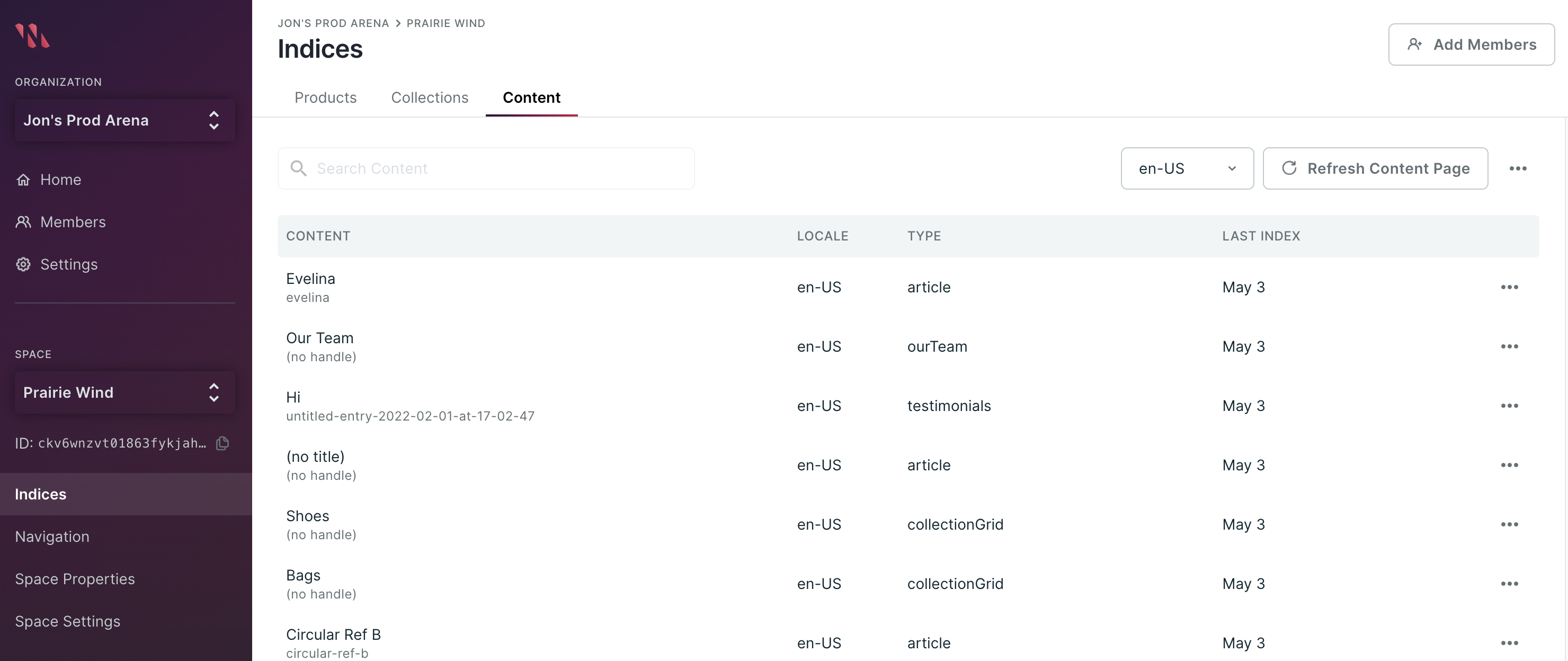Go to Home in the sidebar

point(60,180)
